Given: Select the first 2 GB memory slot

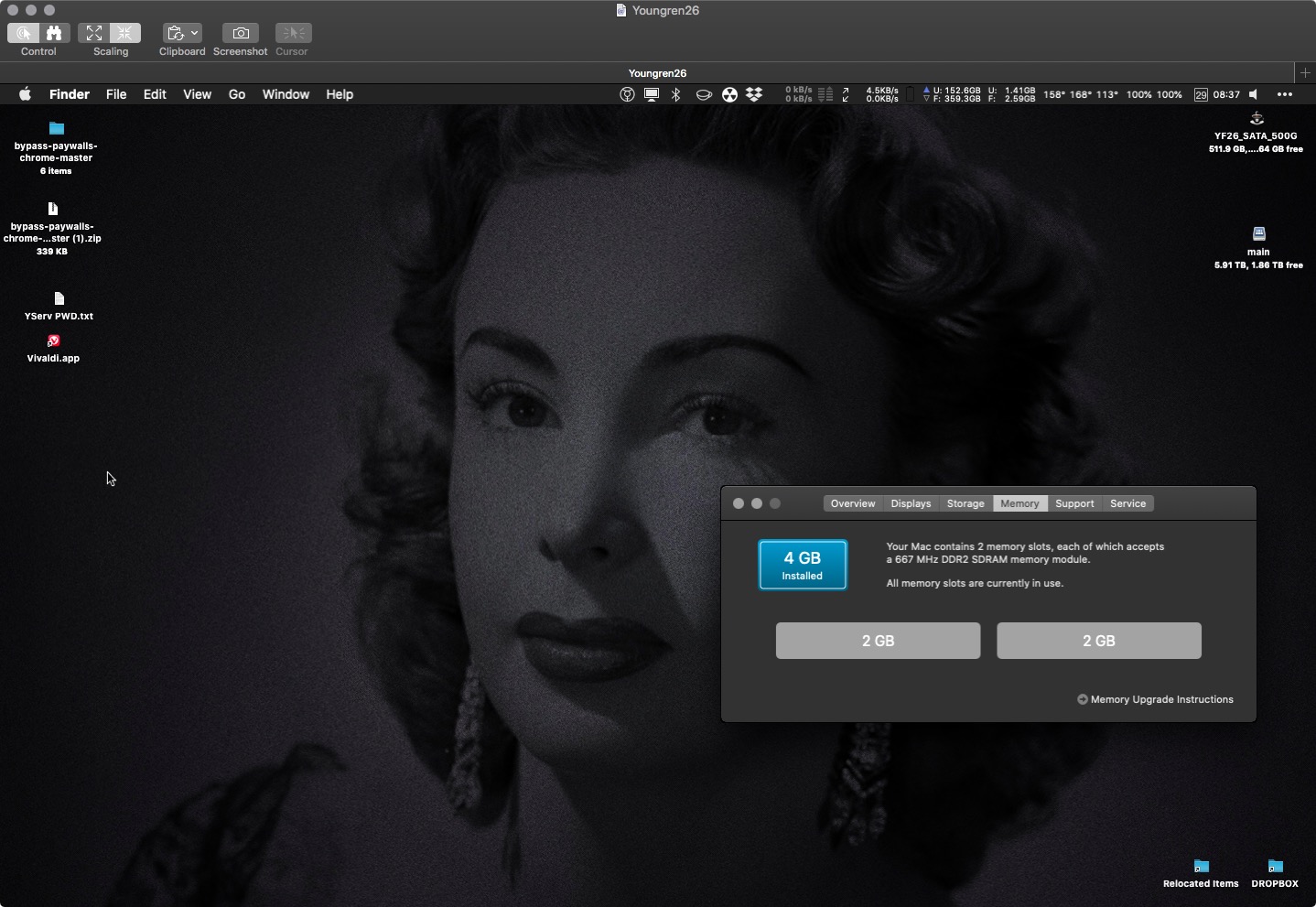Looking at the screenshot, I should (878, 641).
